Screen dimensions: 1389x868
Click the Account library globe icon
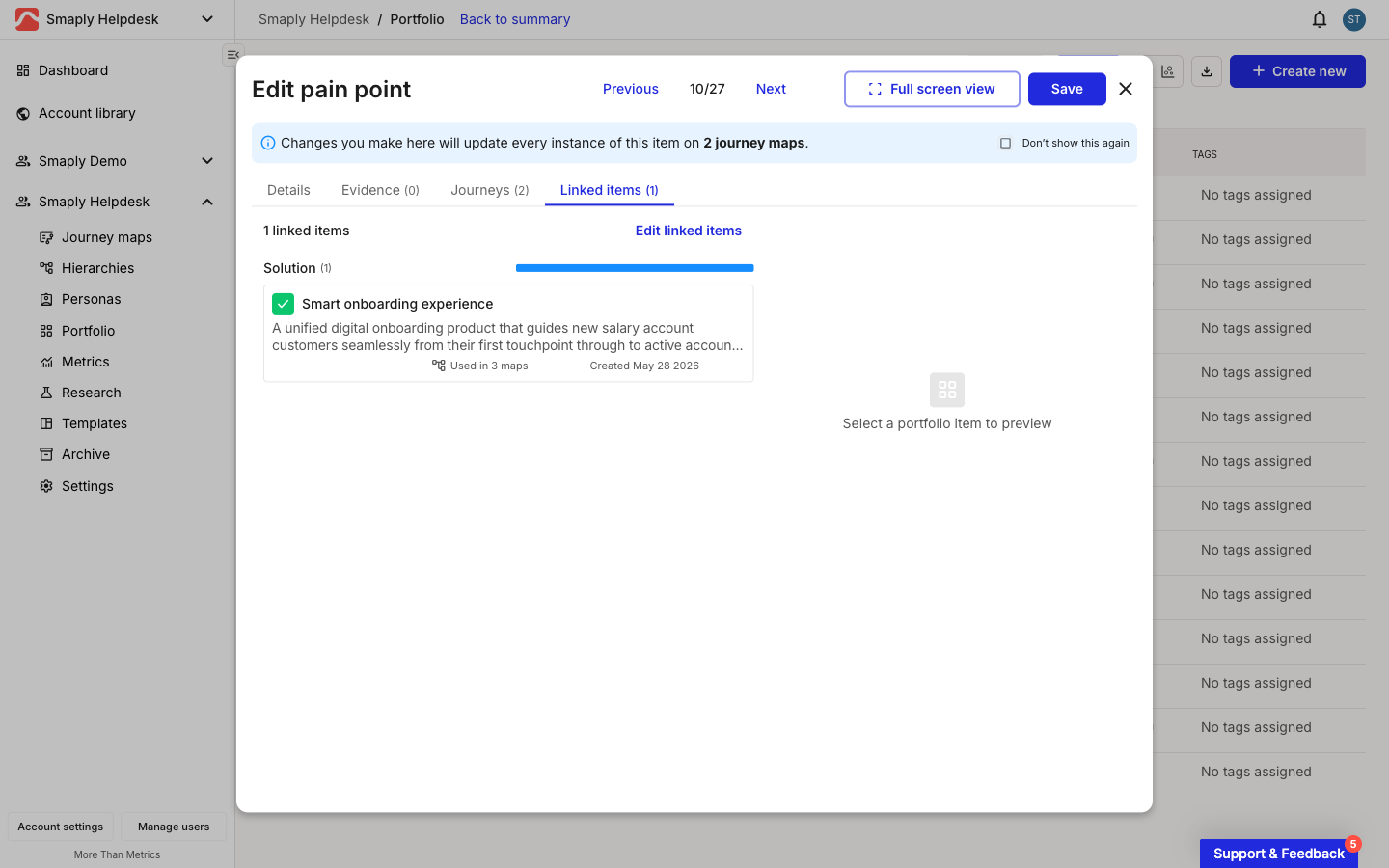(x=23, y=113)
